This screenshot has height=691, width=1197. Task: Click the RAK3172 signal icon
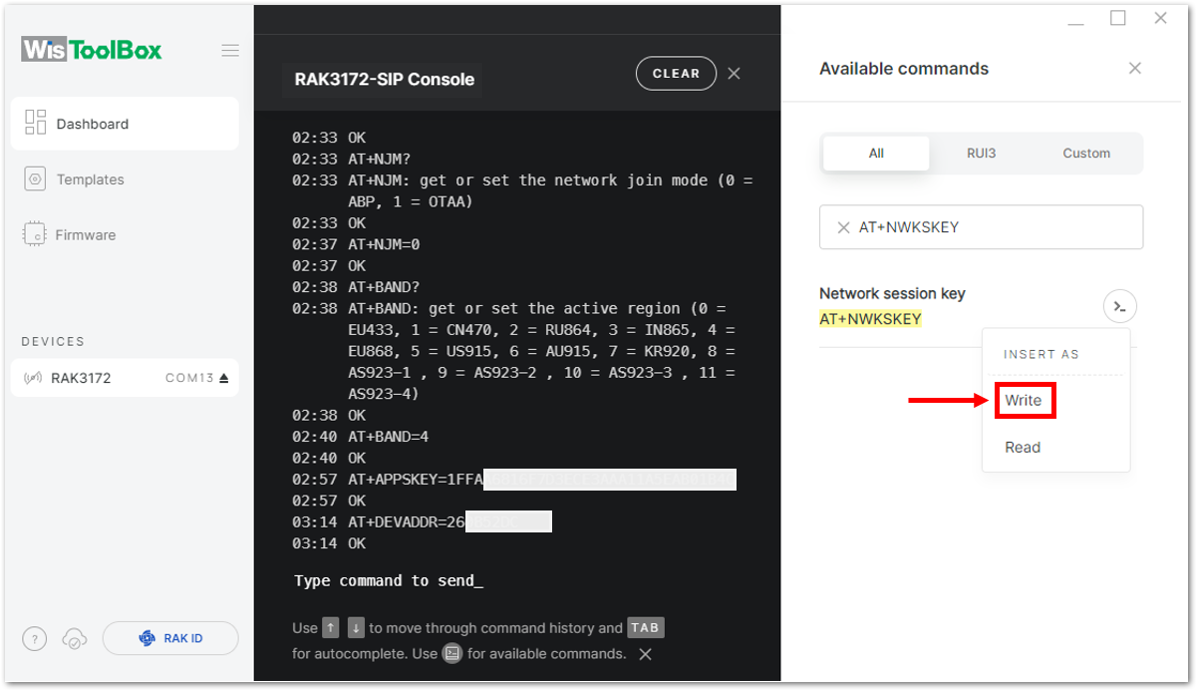click(x=33, y=378)
